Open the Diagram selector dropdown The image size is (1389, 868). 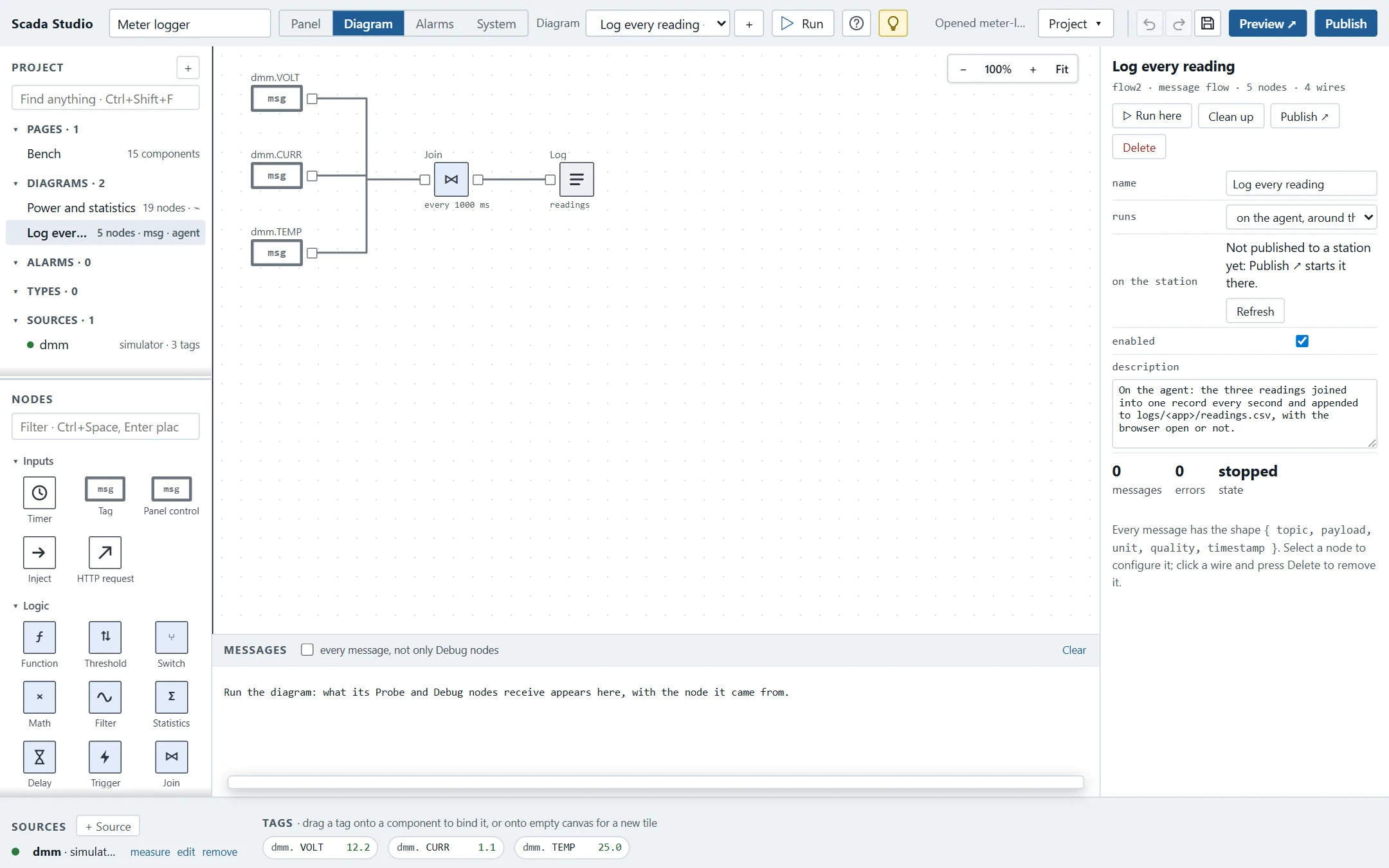click(658, 24)
